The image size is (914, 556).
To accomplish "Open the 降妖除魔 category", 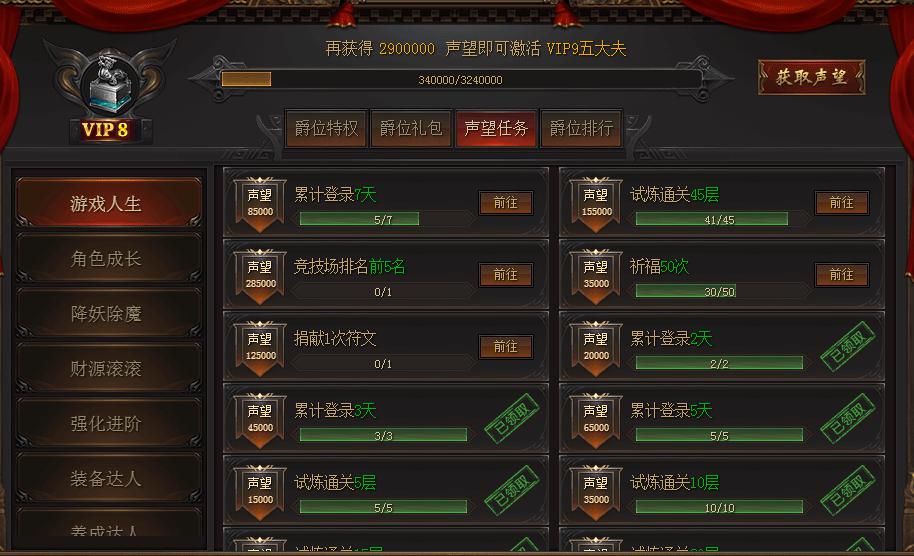I will click(x=108, y=314).
